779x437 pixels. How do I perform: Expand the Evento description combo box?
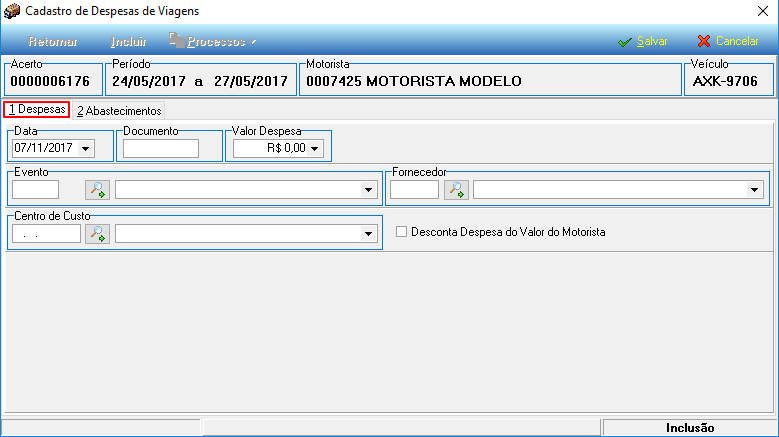click(x=368, y=190)
